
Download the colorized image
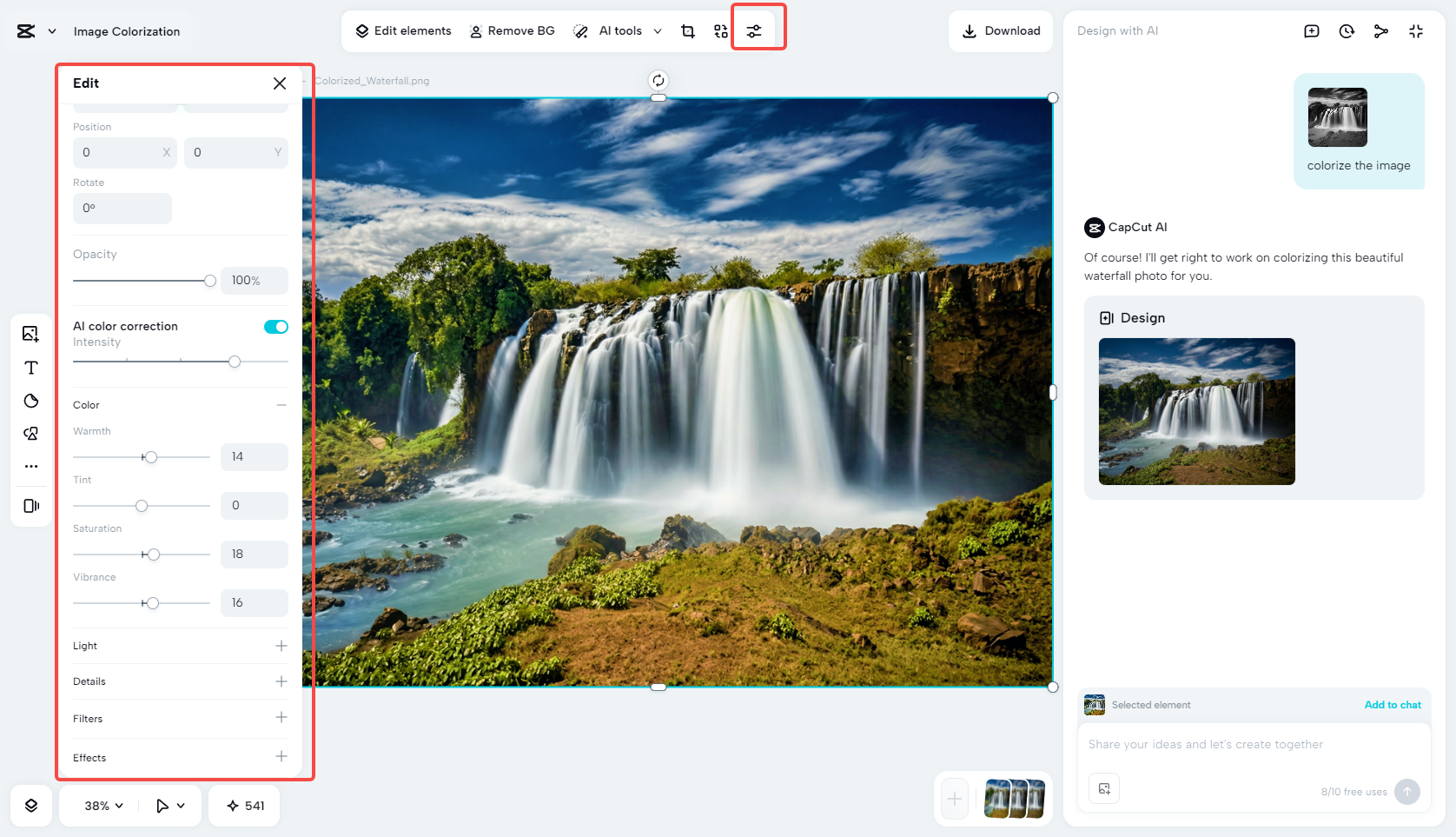coord(1001,30)
